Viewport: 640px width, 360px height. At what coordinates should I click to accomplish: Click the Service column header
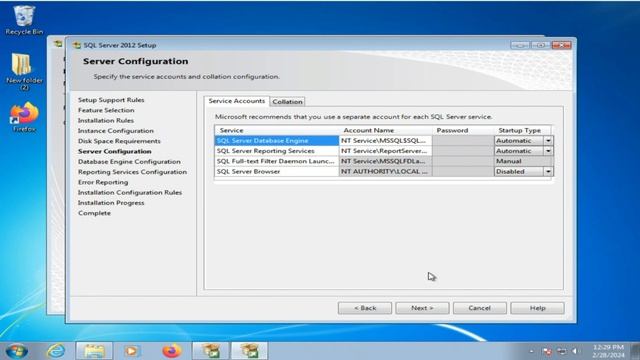coord(277,130)
